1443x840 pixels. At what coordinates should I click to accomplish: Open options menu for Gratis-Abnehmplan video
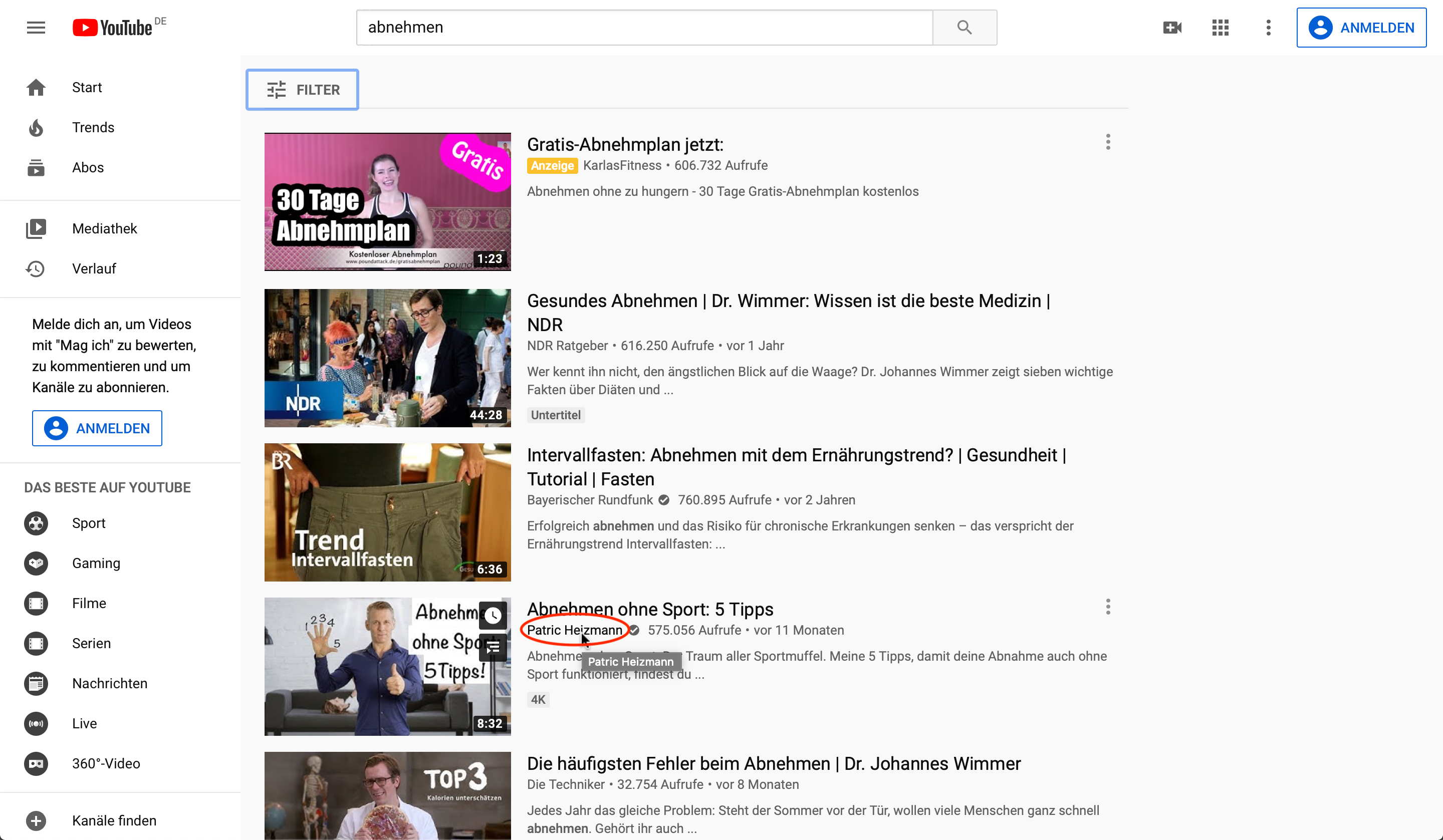coord(1108,143)
